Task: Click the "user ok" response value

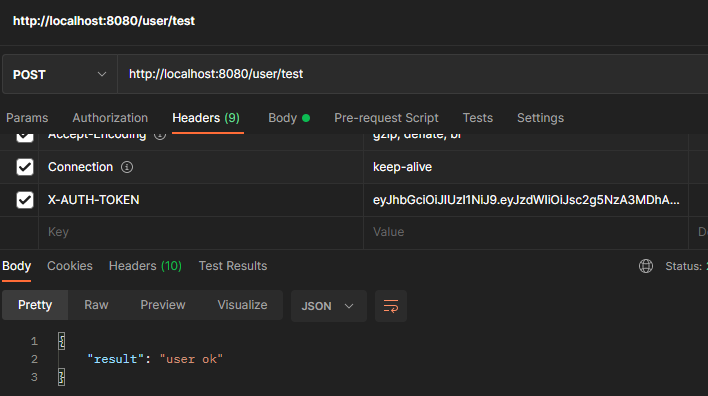Action: pos(191,359)
